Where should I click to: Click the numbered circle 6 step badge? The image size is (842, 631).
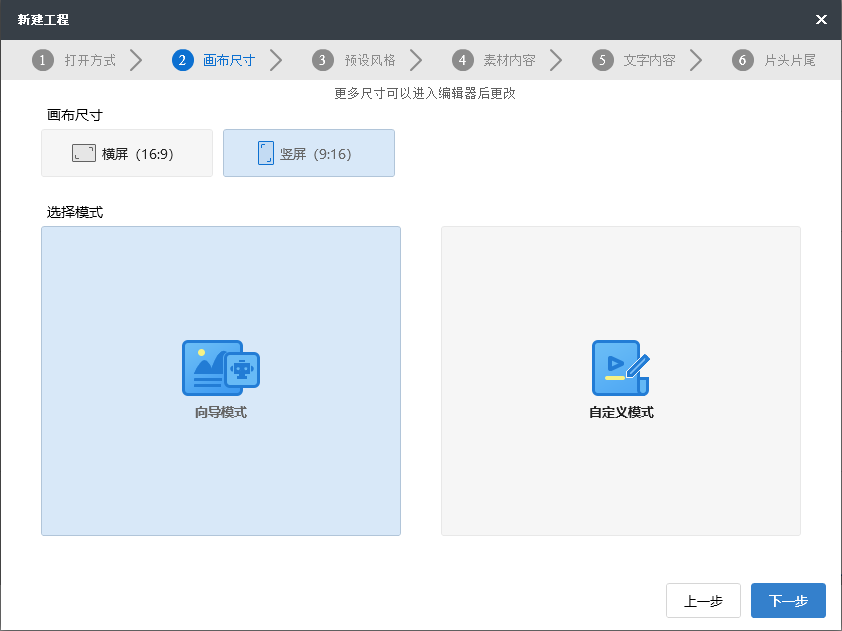743,60
